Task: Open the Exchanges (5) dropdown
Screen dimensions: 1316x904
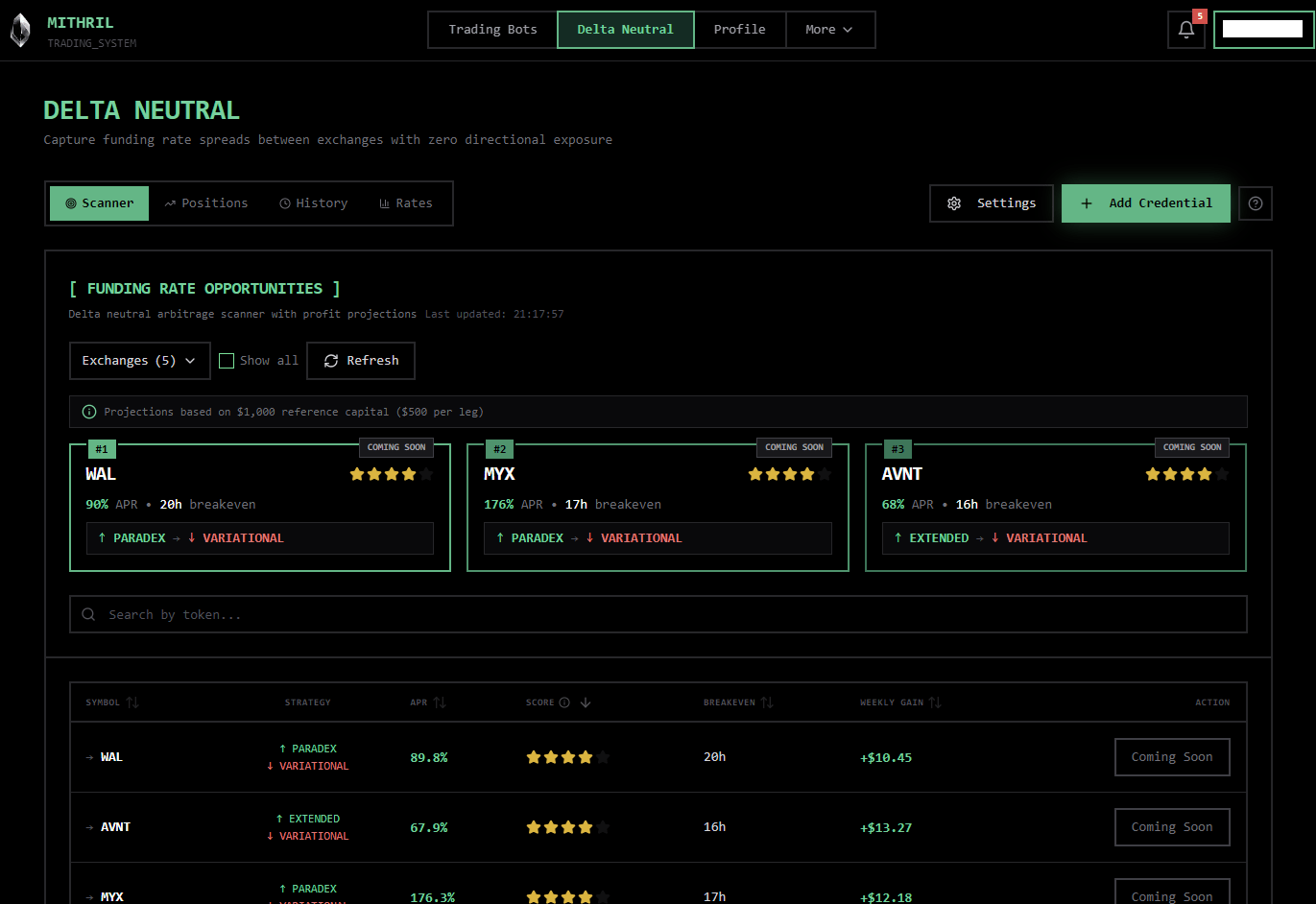Action: (x=139, y=360)
